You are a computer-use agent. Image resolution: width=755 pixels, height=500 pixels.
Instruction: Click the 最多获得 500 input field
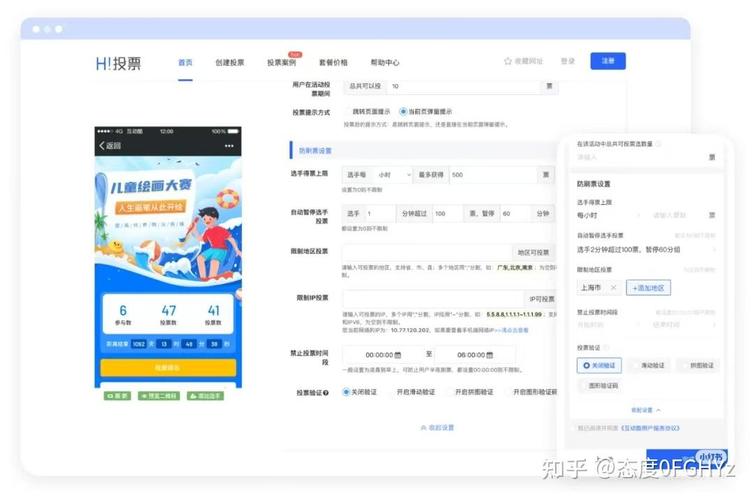493,175
